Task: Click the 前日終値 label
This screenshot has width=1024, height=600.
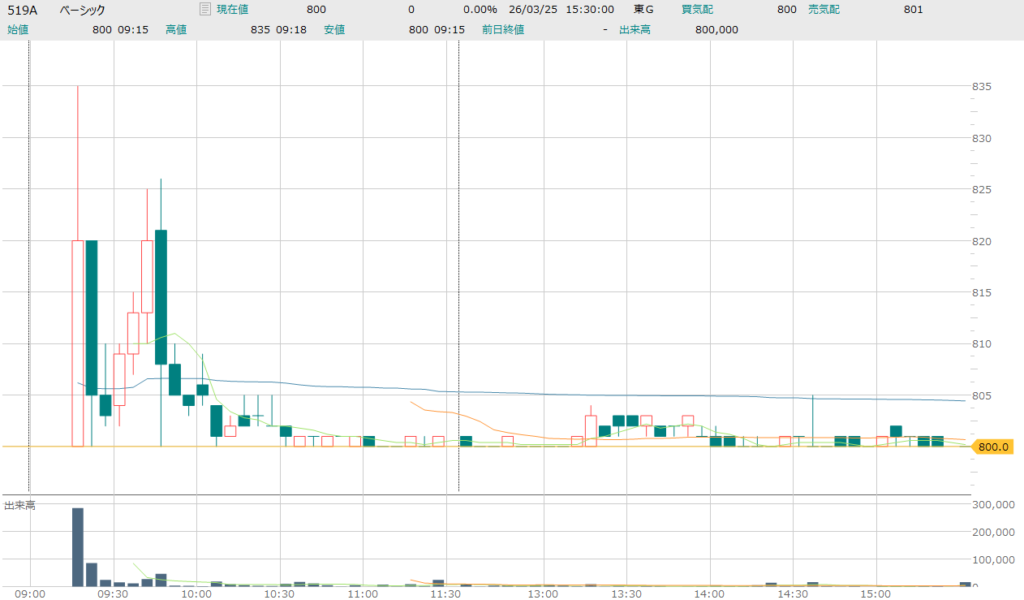Action: (x=503, y=29)
